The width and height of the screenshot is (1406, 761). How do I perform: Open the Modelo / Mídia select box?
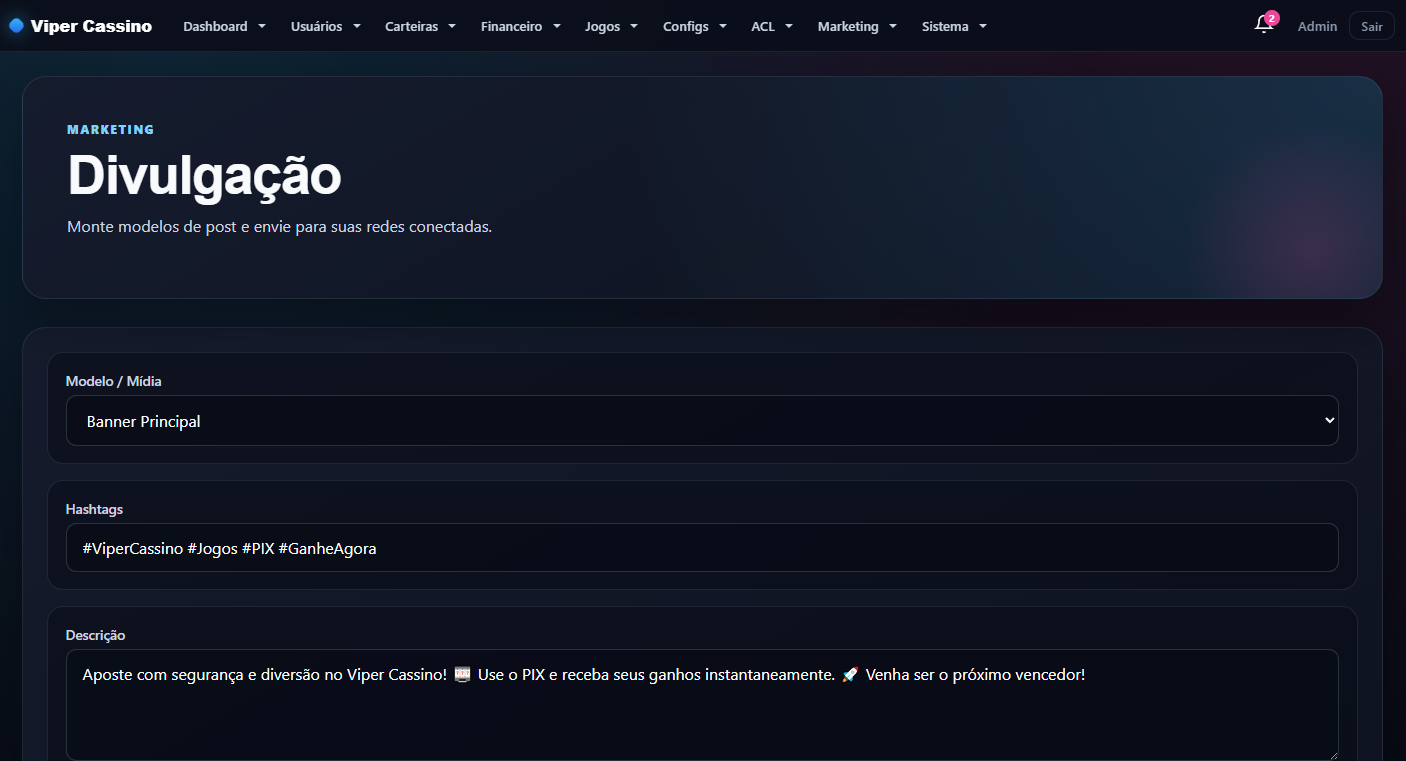[702, 421]
